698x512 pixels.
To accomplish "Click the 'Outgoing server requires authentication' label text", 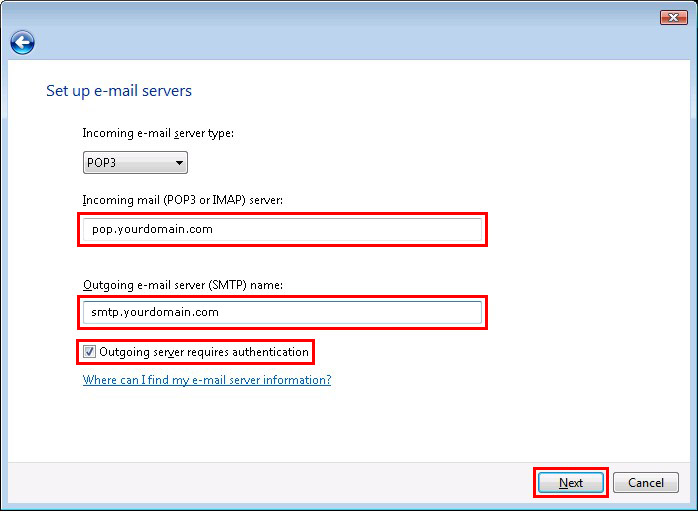I will [203, 352].
